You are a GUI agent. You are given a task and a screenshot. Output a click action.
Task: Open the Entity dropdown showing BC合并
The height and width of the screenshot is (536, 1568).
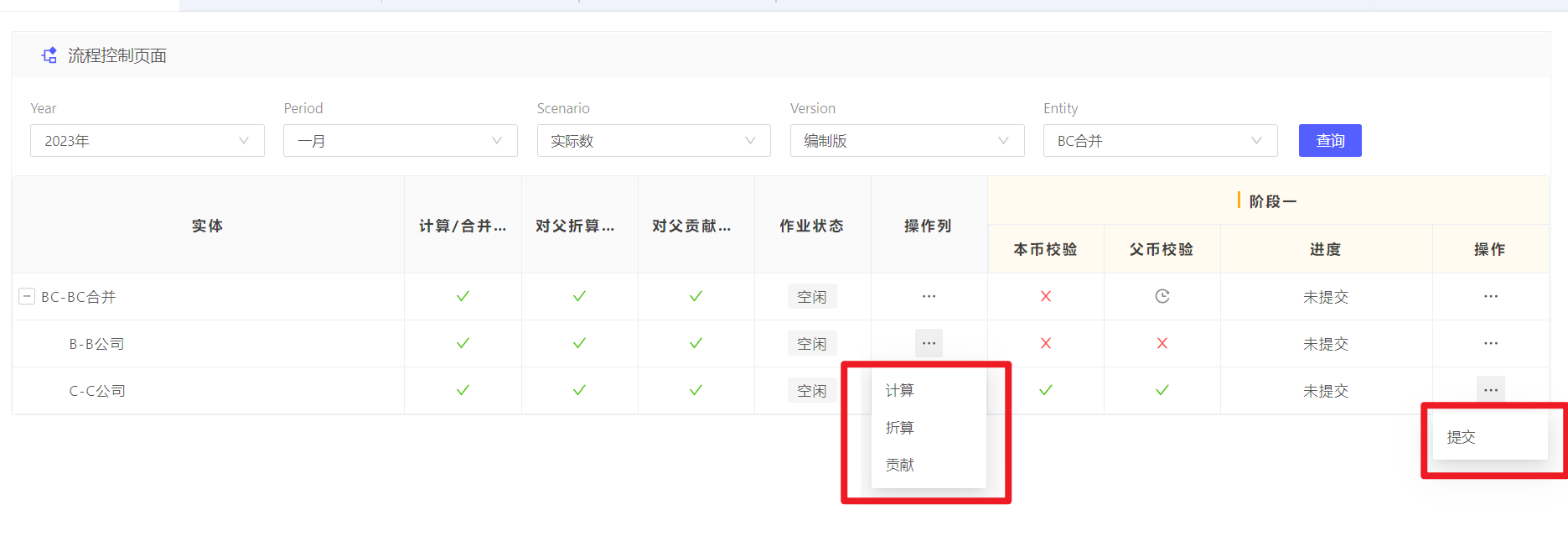coord(1159,141)
